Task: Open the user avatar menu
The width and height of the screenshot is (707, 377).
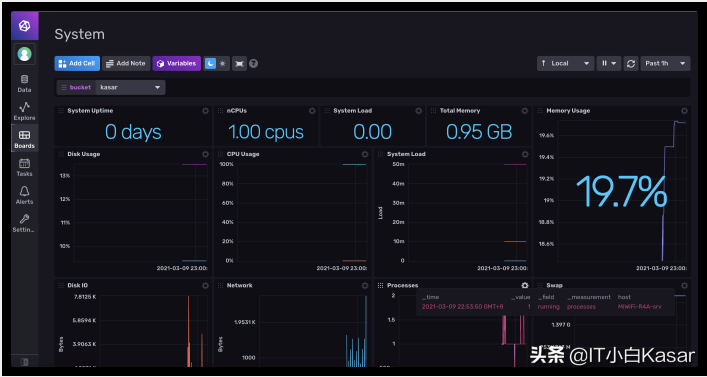Action: (24, 54)
